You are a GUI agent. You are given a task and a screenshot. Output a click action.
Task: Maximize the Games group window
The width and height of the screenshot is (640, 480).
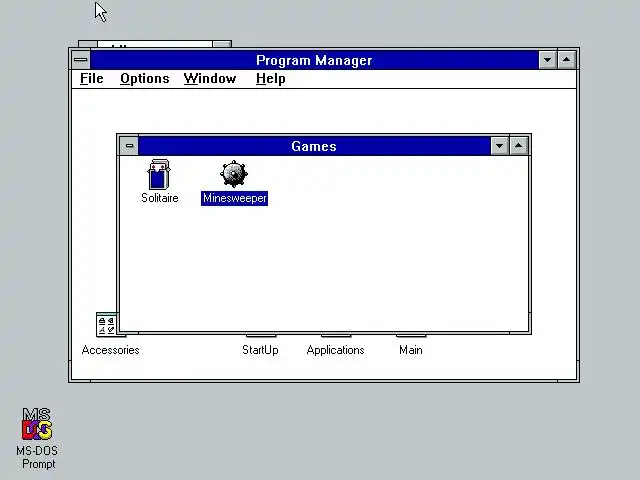[x=518, y=146]
